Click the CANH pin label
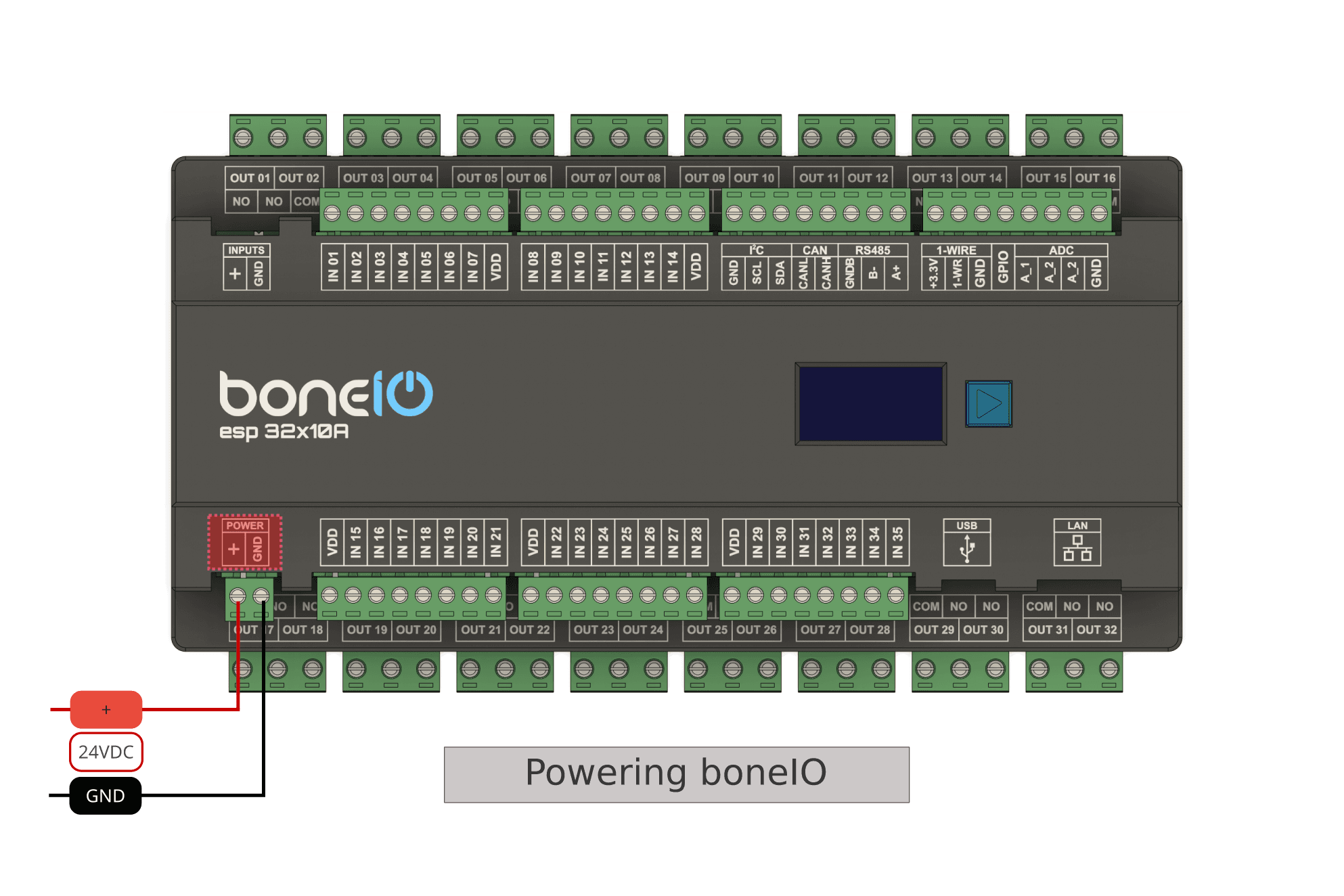Screen dimensions: 1344x896 click(826, 273)
